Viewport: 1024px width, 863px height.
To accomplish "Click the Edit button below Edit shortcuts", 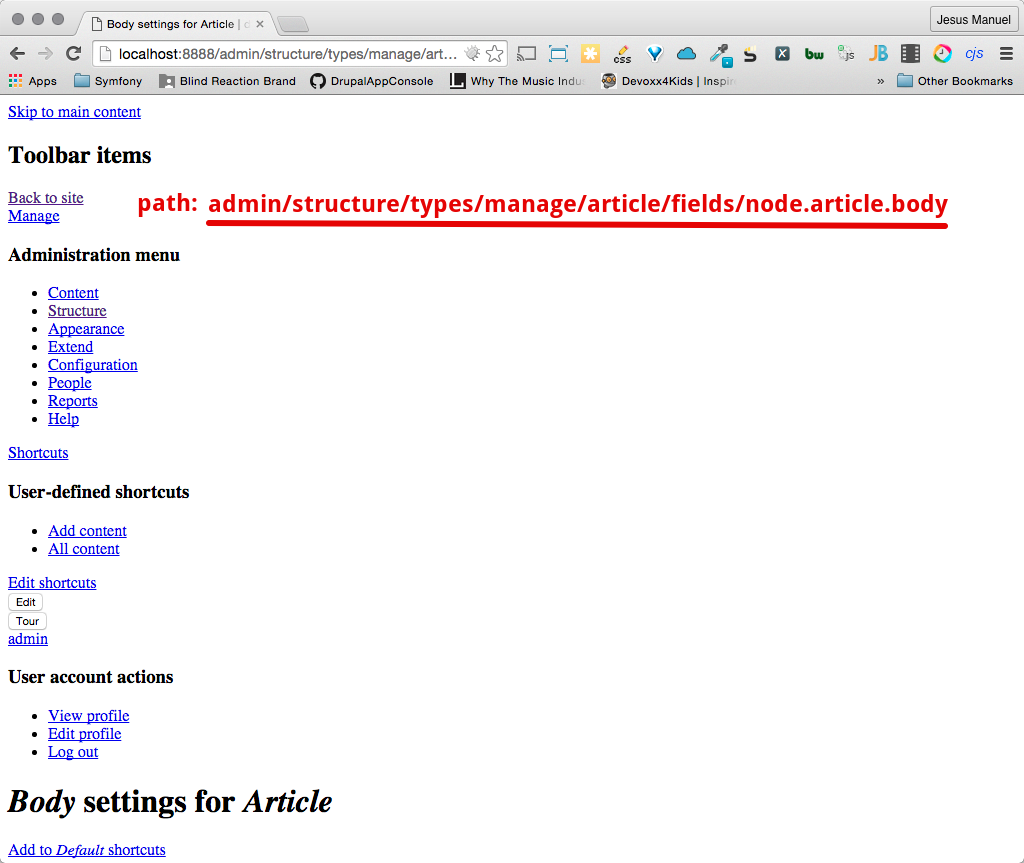I will 26,602.
